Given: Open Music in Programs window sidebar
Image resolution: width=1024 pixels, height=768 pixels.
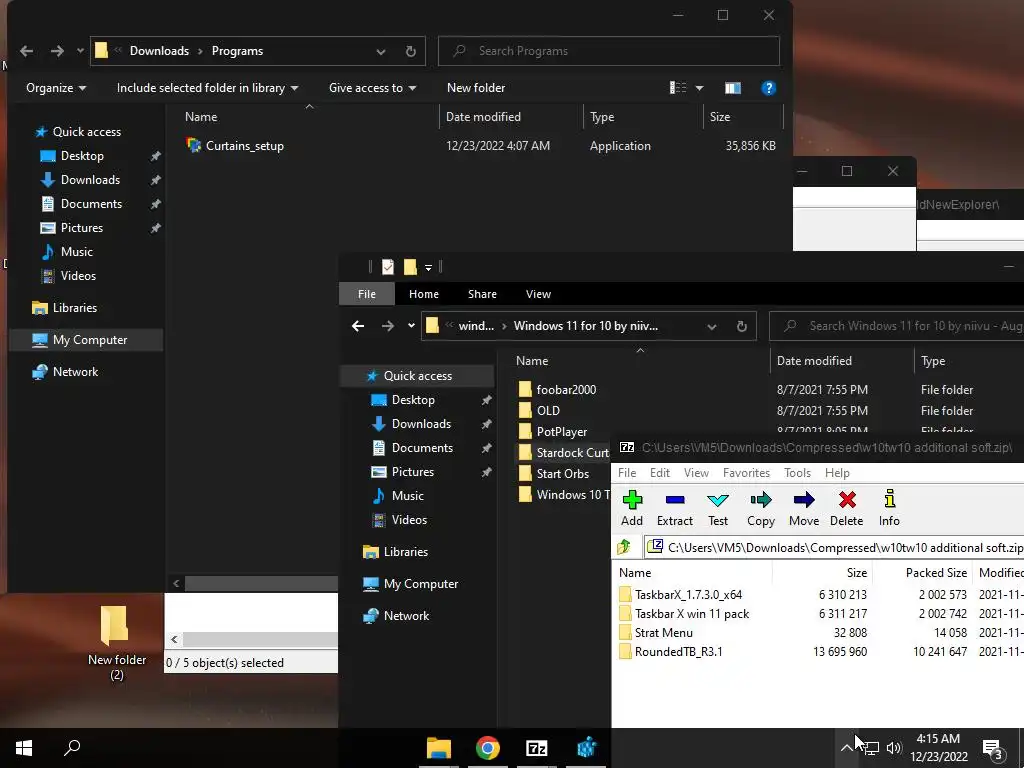Looking at the screenshot, I should pos(68,252).
